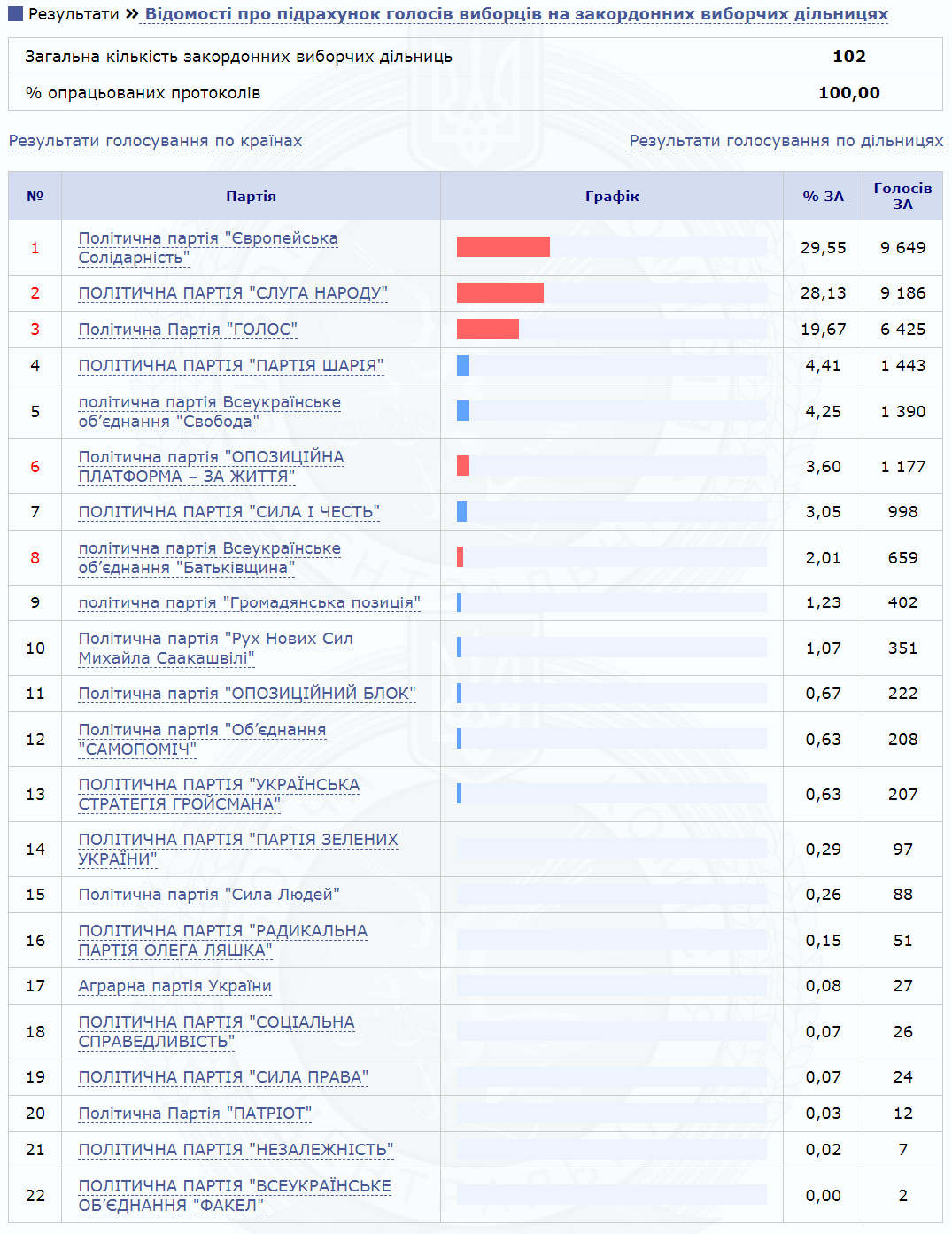Click the % ЗА column header
This screenshot has width=952, height=1234.
(x=823, y=196)
